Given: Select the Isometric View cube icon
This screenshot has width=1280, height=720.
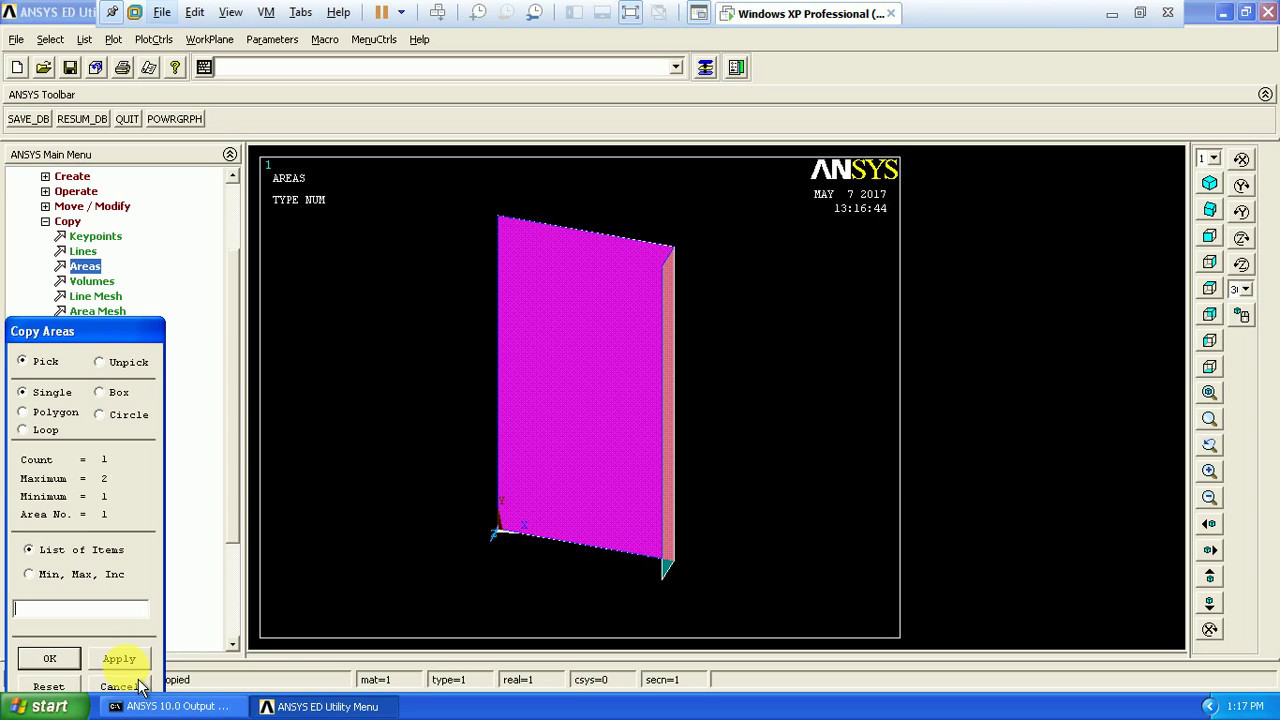Looking at the screenshot, I should pos(1210,184).
